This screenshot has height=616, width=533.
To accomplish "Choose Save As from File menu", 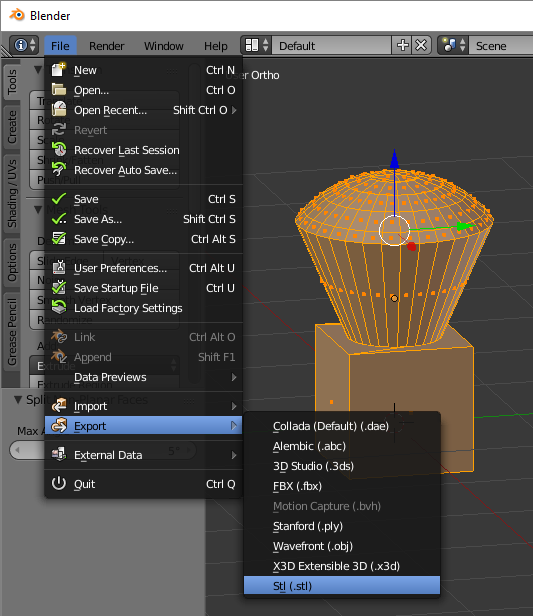I will click(144, 219).
